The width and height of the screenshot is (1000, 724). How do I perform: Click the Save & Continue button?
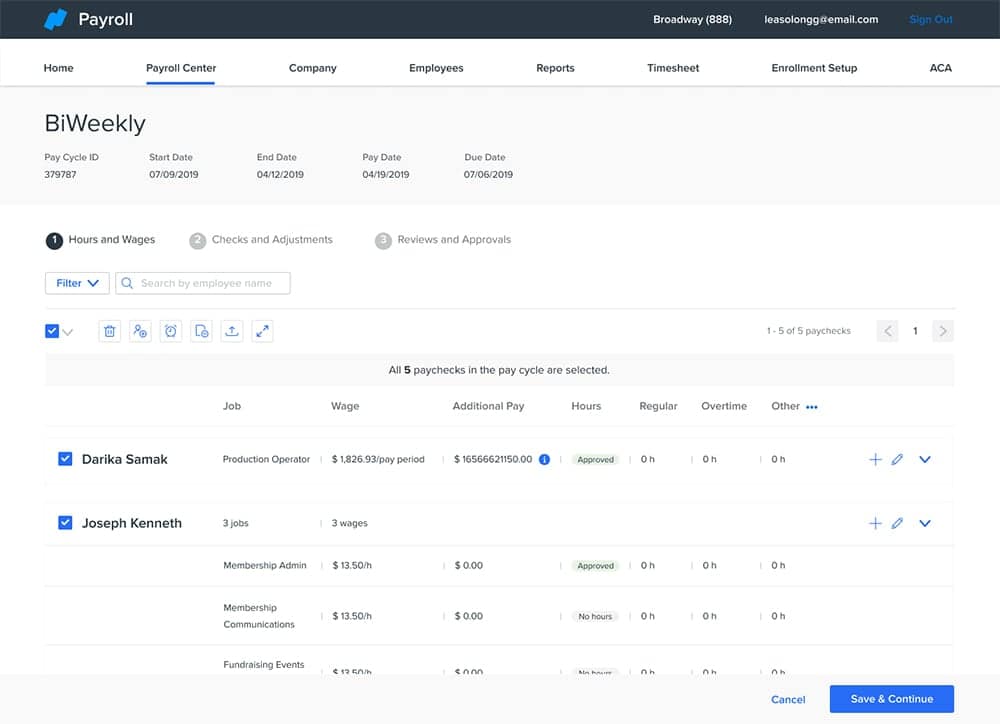click(891, 699)
